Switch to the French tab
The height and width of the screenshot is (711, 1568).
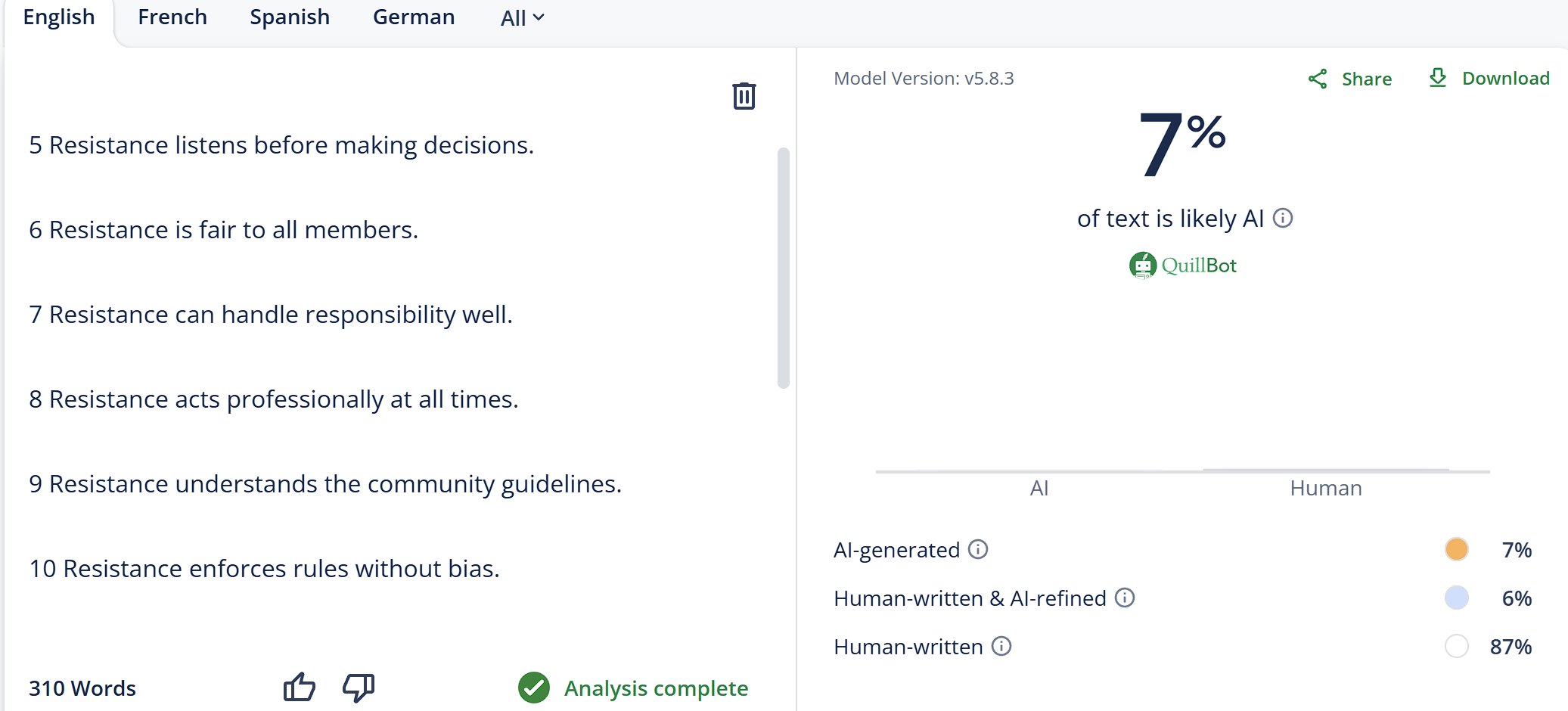[172, 17]
